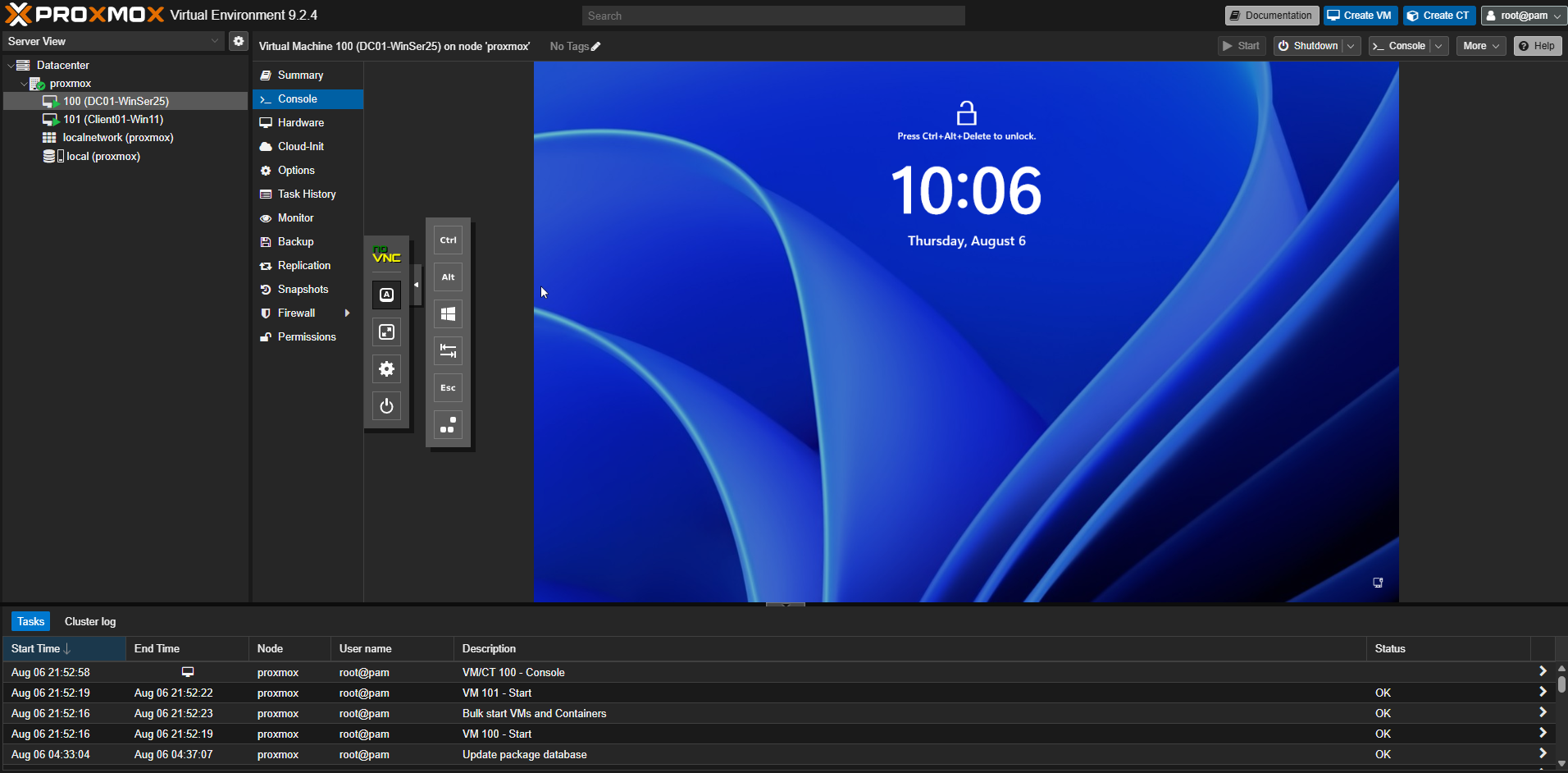Click the Create VM button
Viewport: 1568px width, 773px height.
(x=1360, y=16)
